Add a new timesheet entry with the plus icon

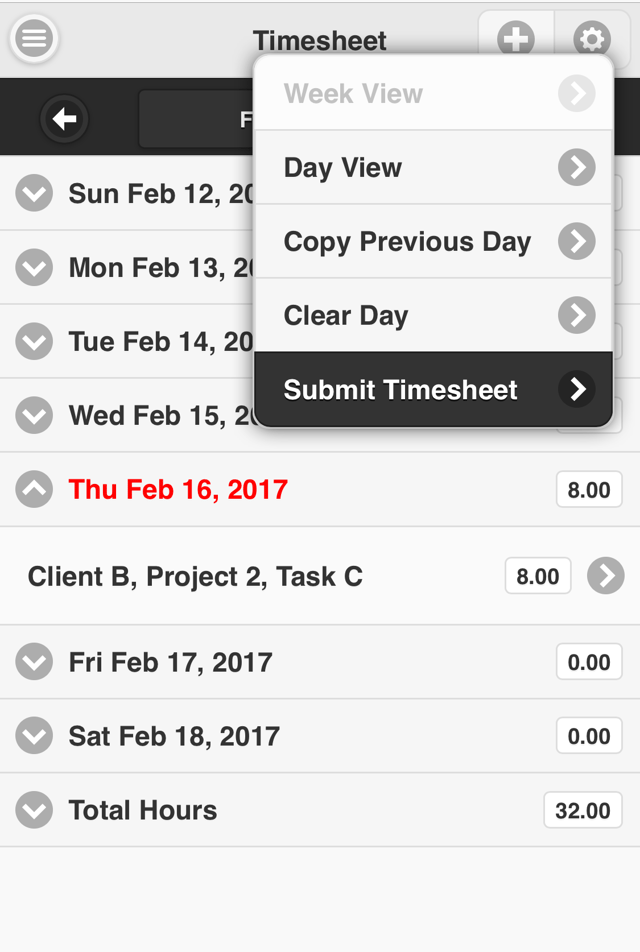[x=515, y=39]
